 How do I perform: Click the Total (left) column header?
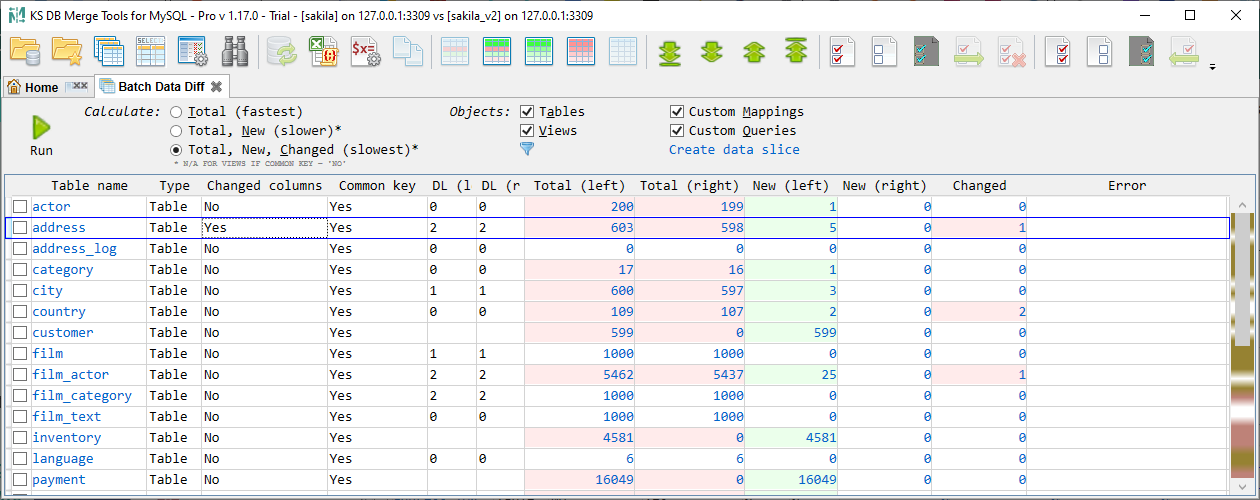pos(579,185)
